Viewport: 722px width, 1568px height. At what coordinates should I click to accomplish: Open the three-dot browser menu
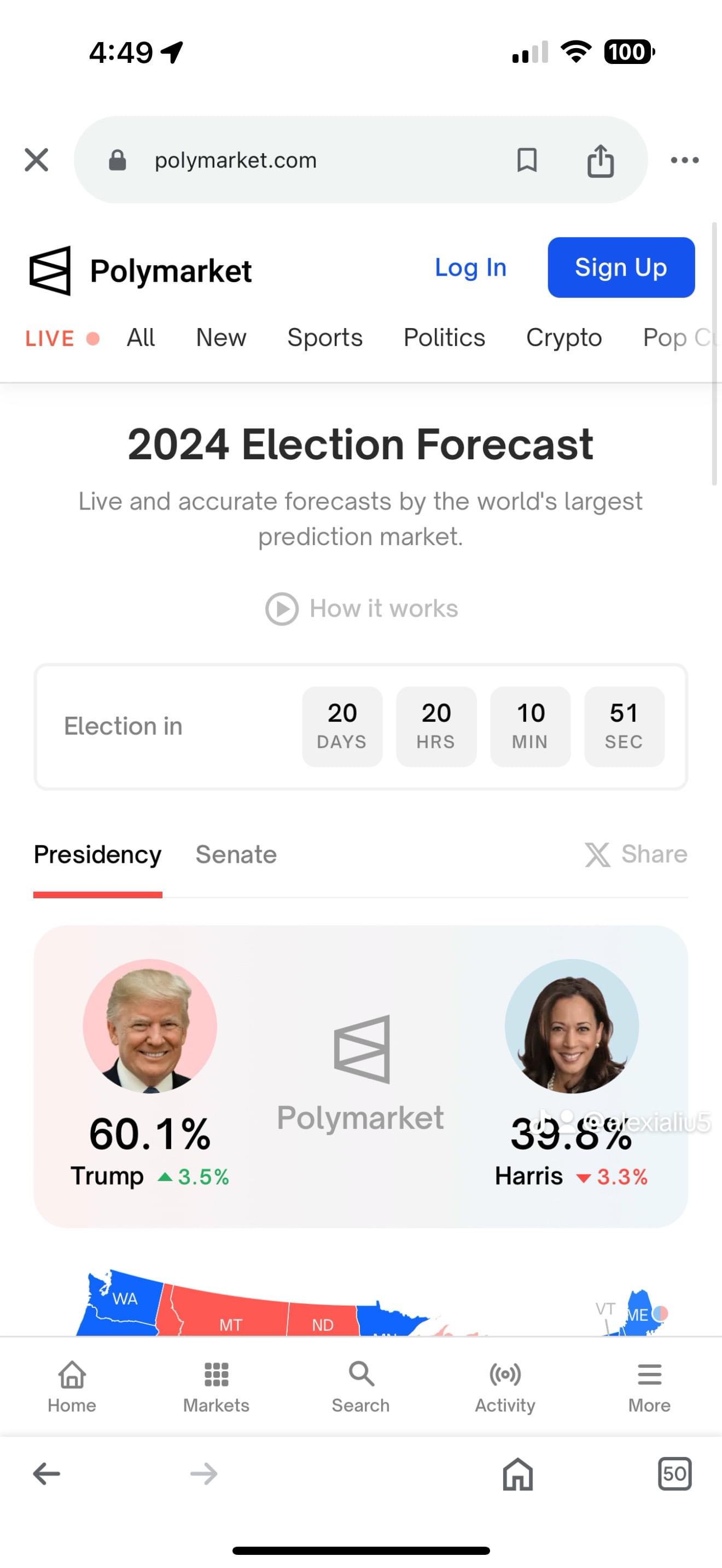click(x=684, y=160)
